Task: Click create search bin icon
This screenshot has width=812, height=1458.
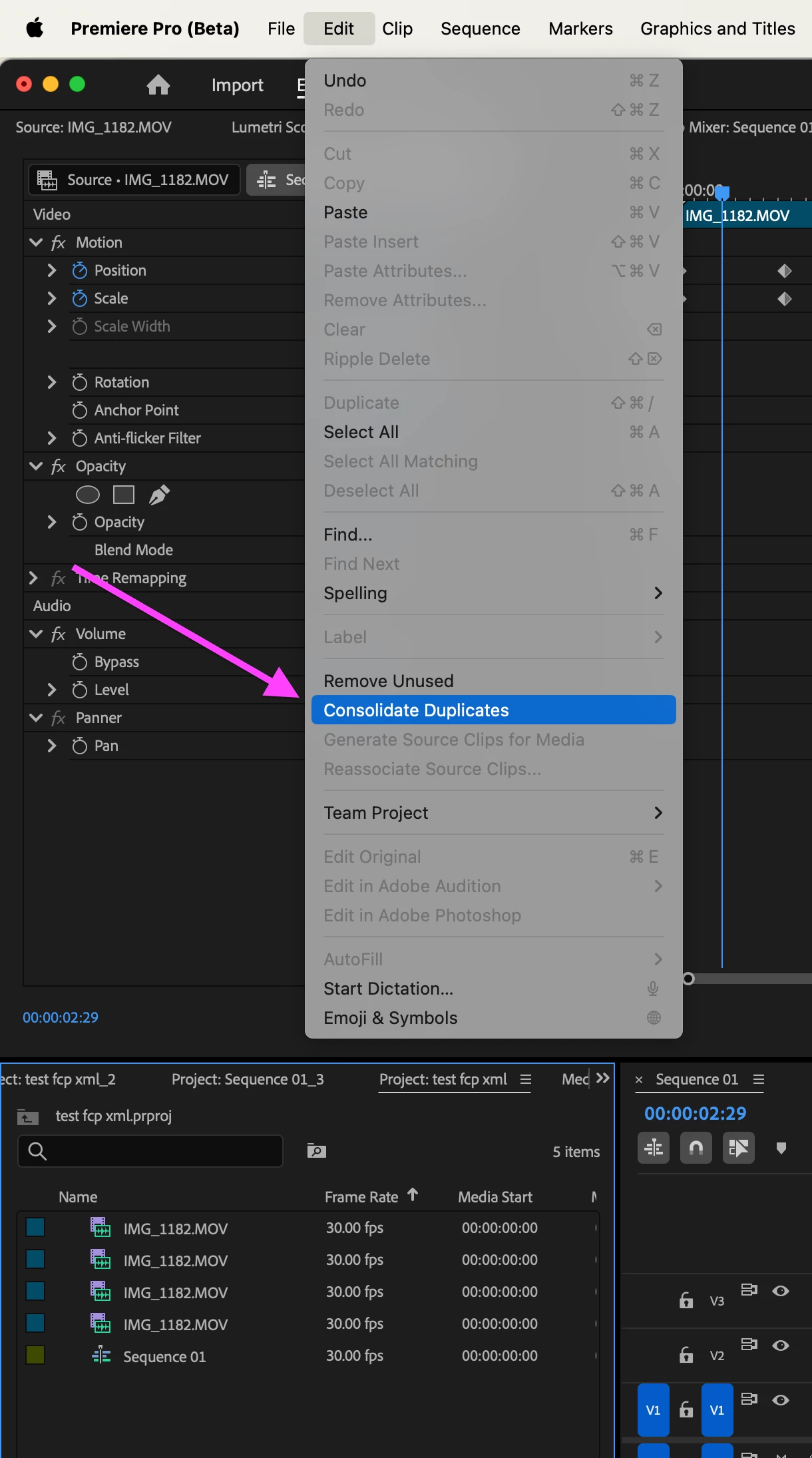Action: pos(317,1151)
